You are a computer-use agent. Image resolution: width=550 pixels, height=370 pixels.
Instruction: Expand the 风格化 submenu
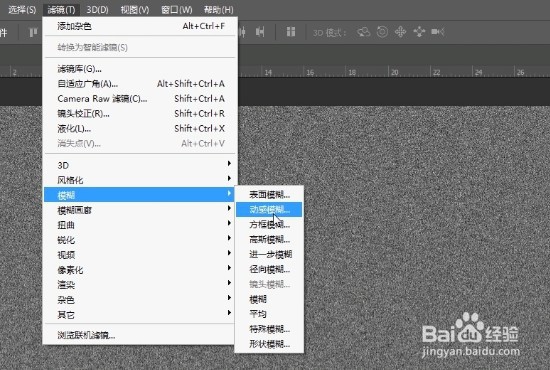139,180
